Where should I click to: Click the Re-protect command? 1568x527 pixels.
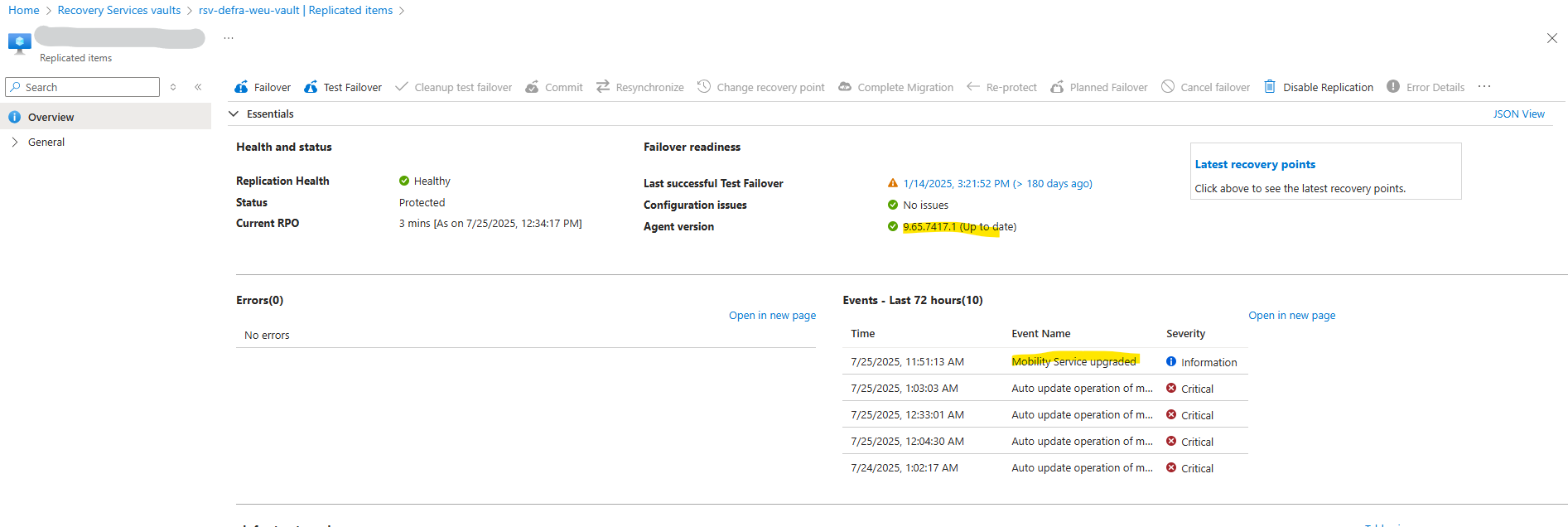pos(1002,87)
